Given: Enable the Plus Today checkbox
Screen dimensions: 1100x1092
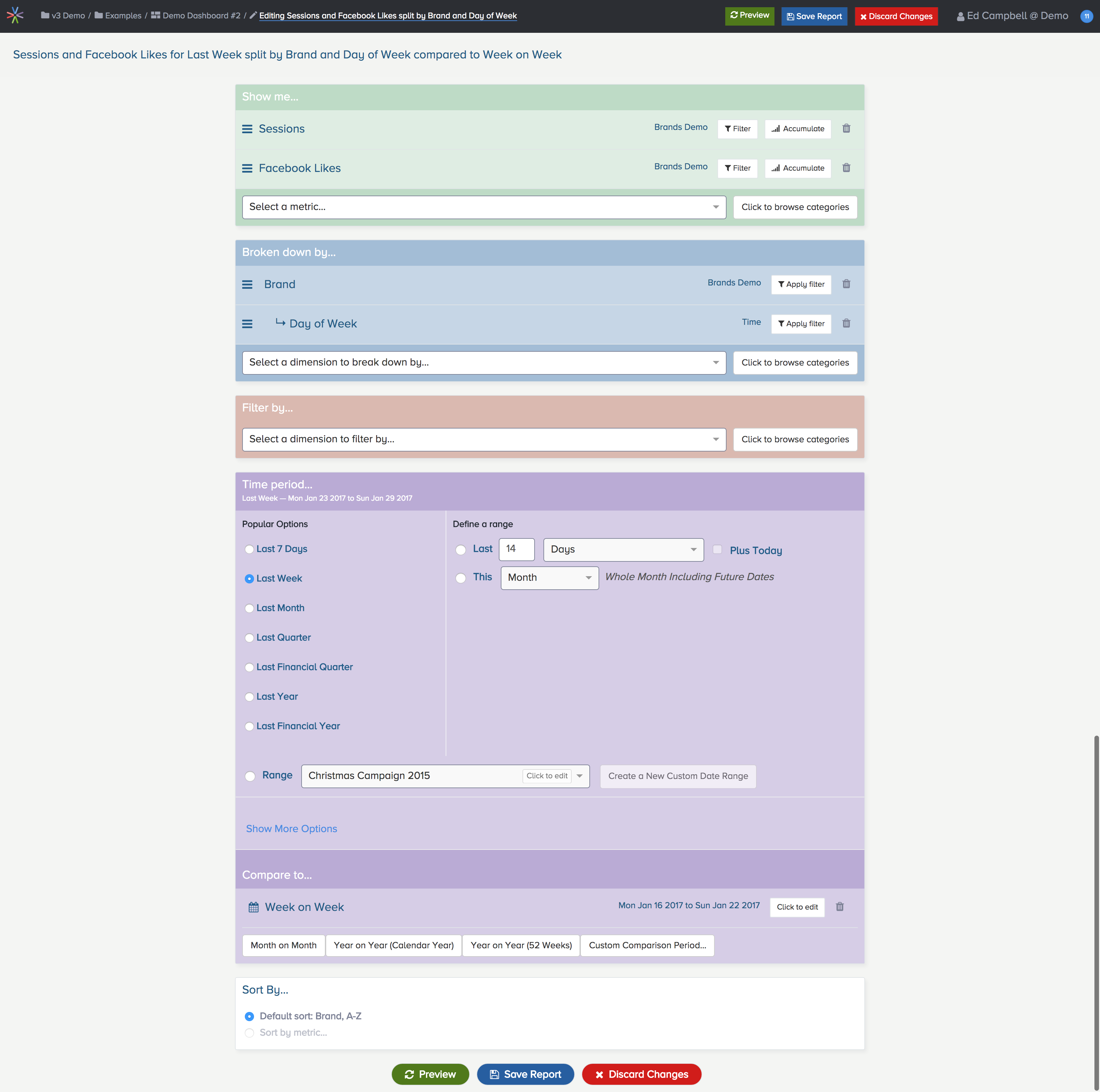Looking at the screenshot, I should tap(717, 549).
